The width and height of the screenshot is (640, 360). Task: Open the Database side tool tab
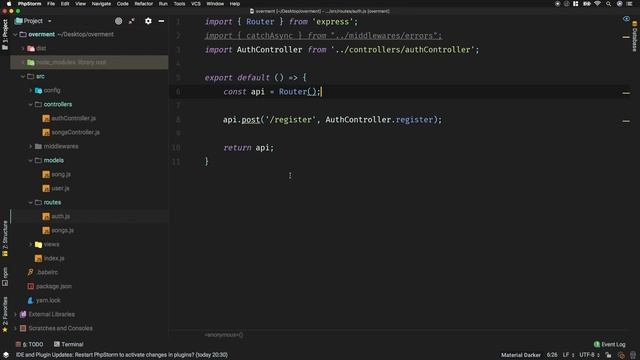point(635,37)
